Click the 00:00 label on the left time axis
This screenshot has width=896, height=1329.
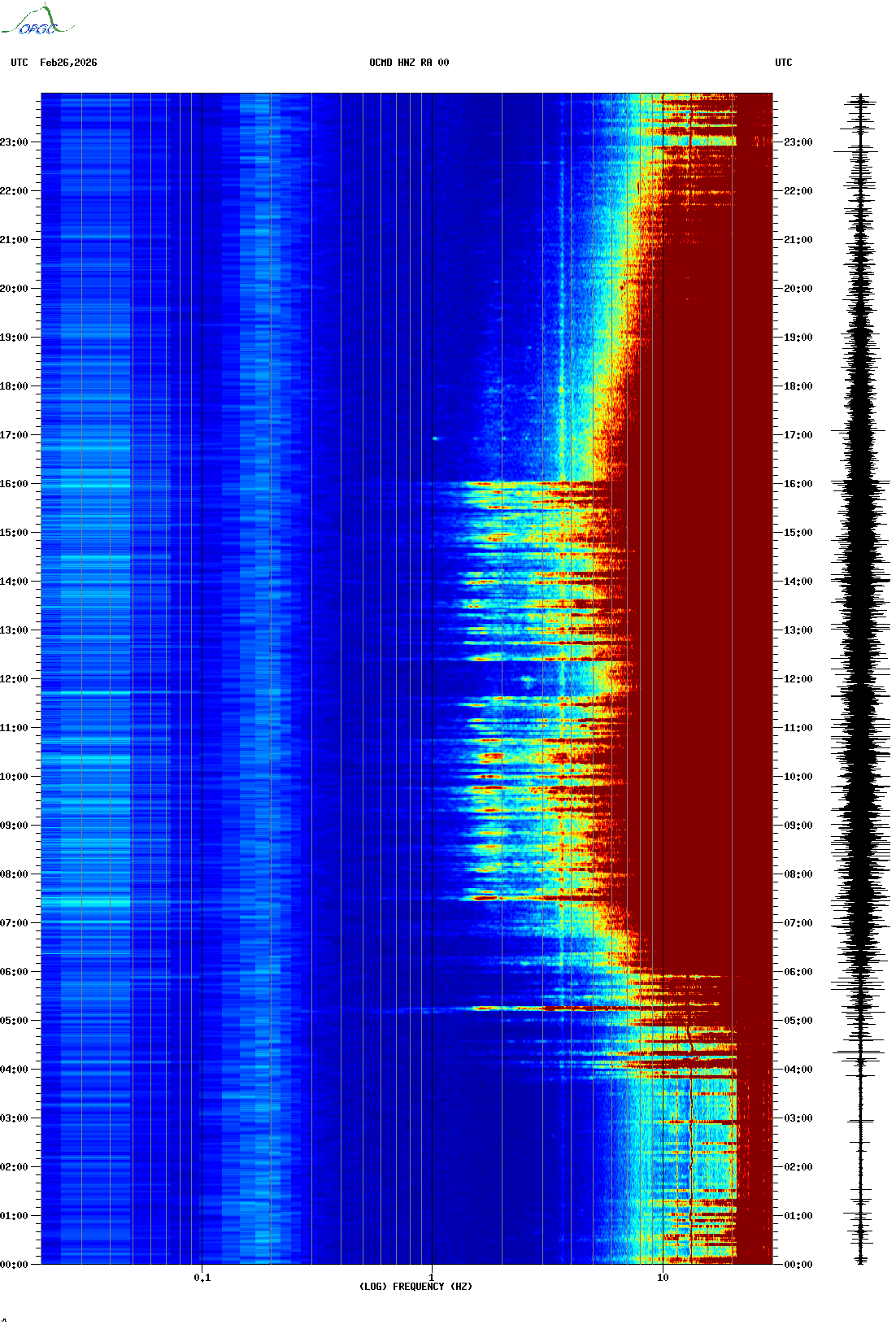click(14, 1265)
